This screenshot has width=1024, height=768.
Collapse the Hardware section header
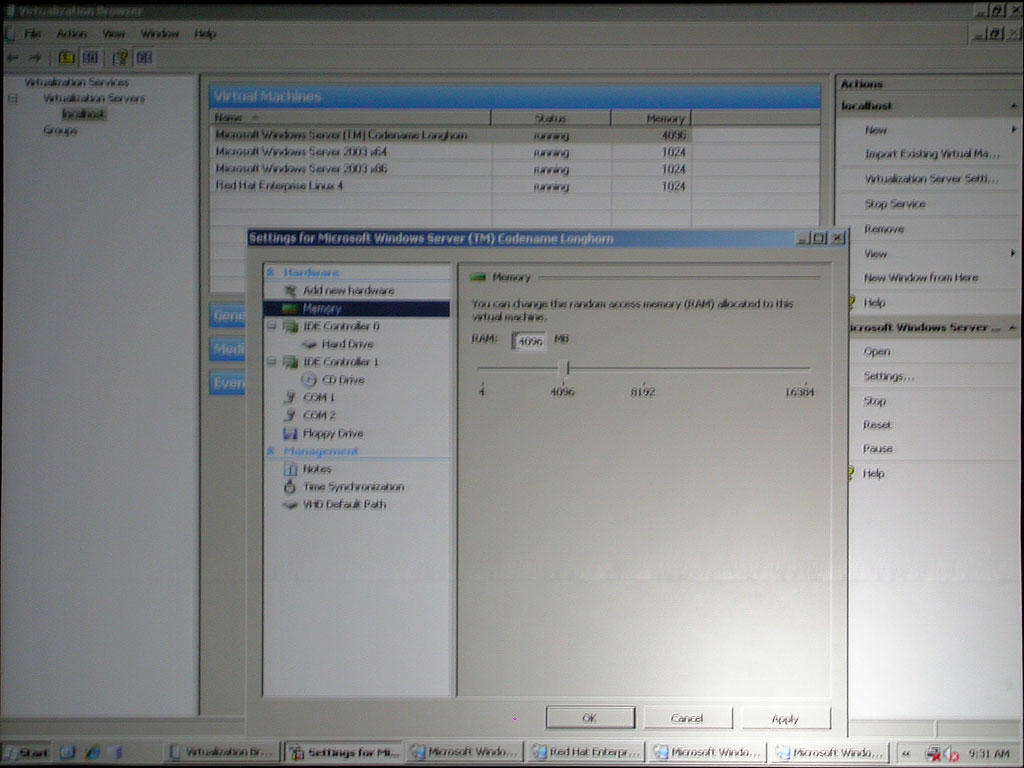270,272
